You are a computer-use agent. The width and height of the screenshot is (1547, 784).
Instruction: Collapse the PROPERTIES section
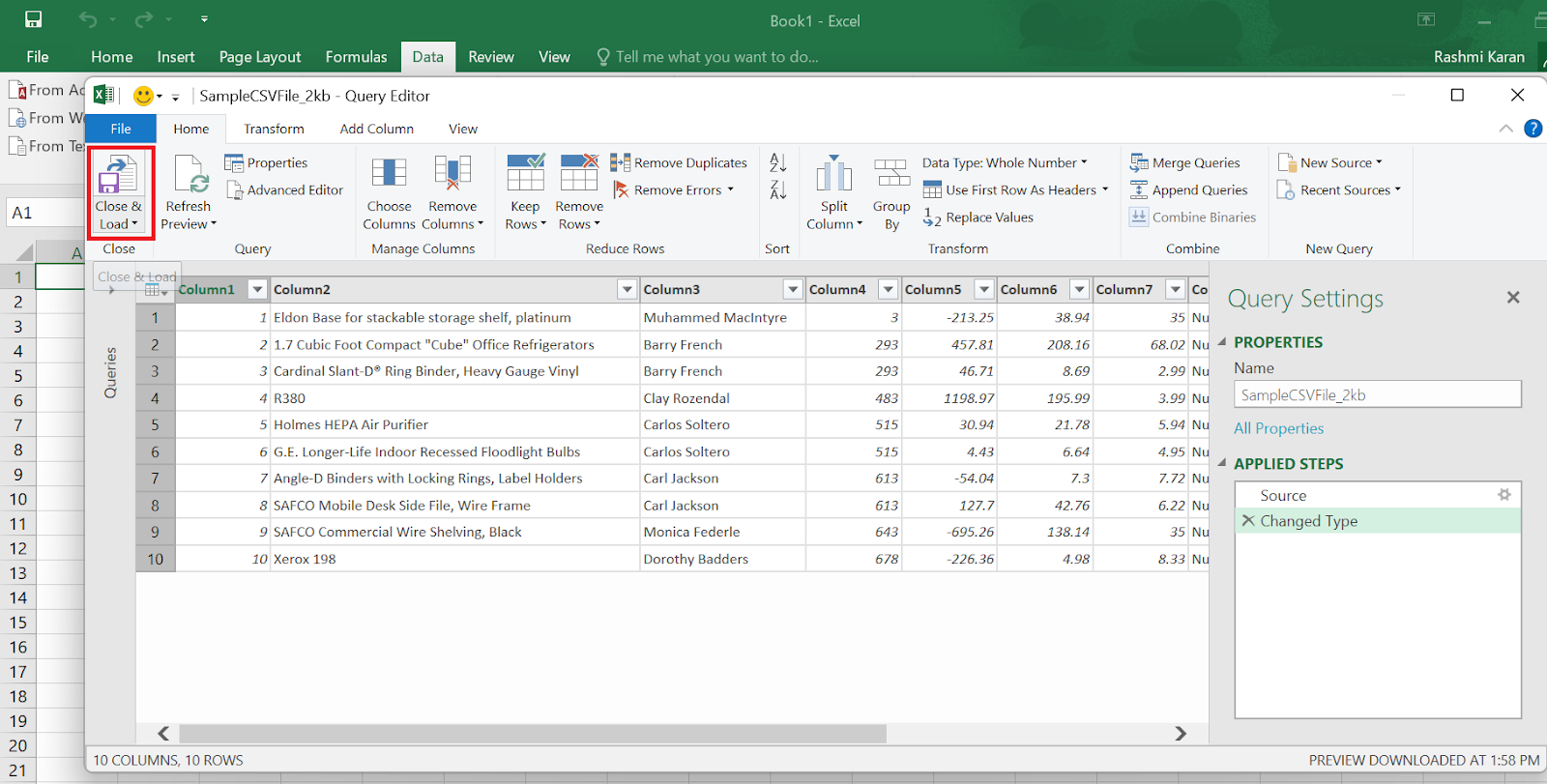click(x=1222, y=341)
